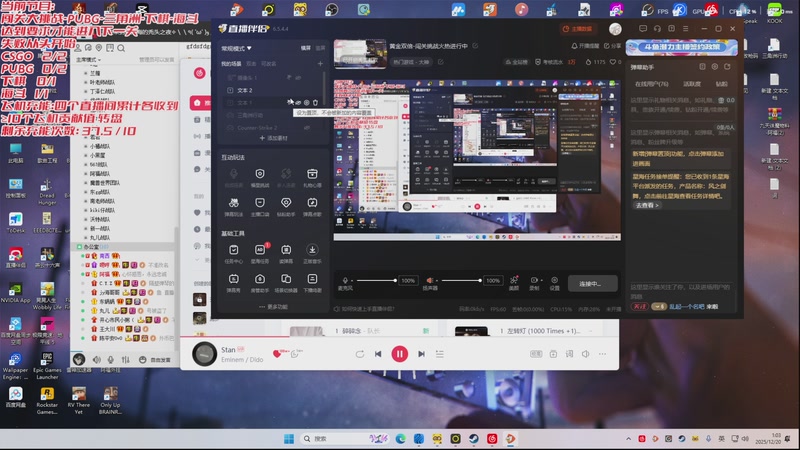
Task: Open the 热门游戏 category selector
Action: point(412,62)
